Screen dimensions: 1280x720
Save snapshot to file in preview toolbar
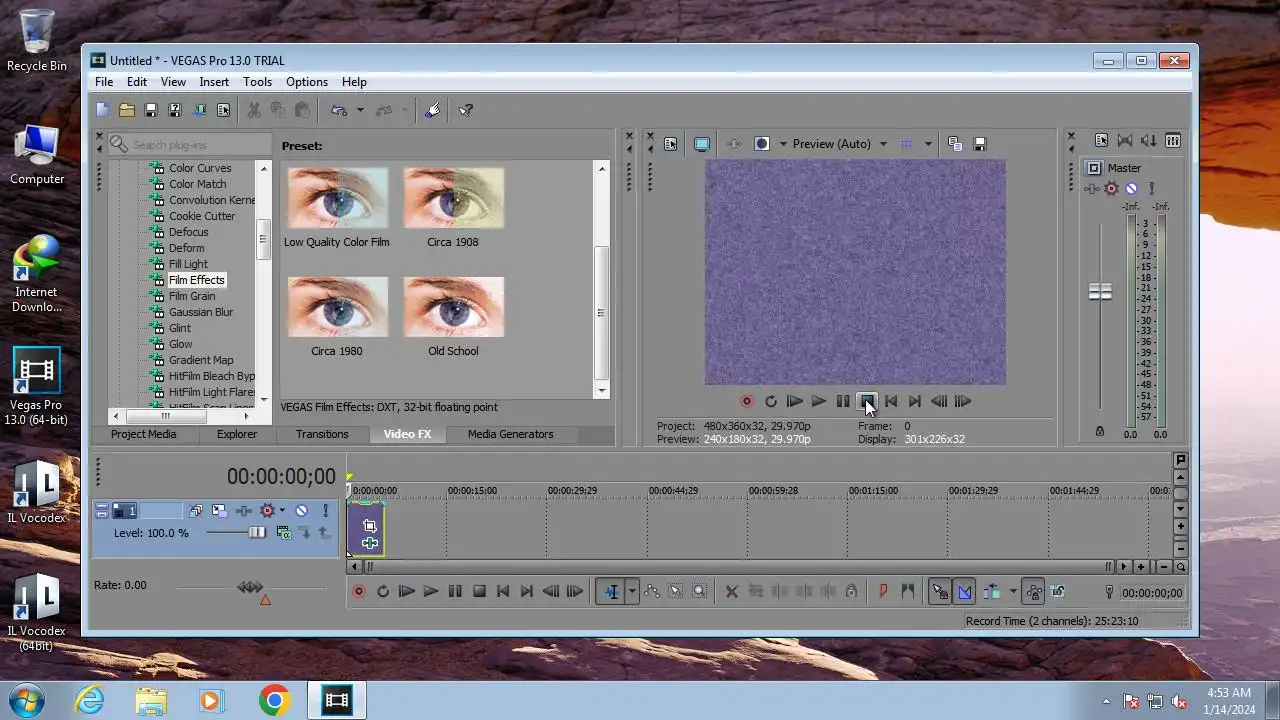coord(980,144)
